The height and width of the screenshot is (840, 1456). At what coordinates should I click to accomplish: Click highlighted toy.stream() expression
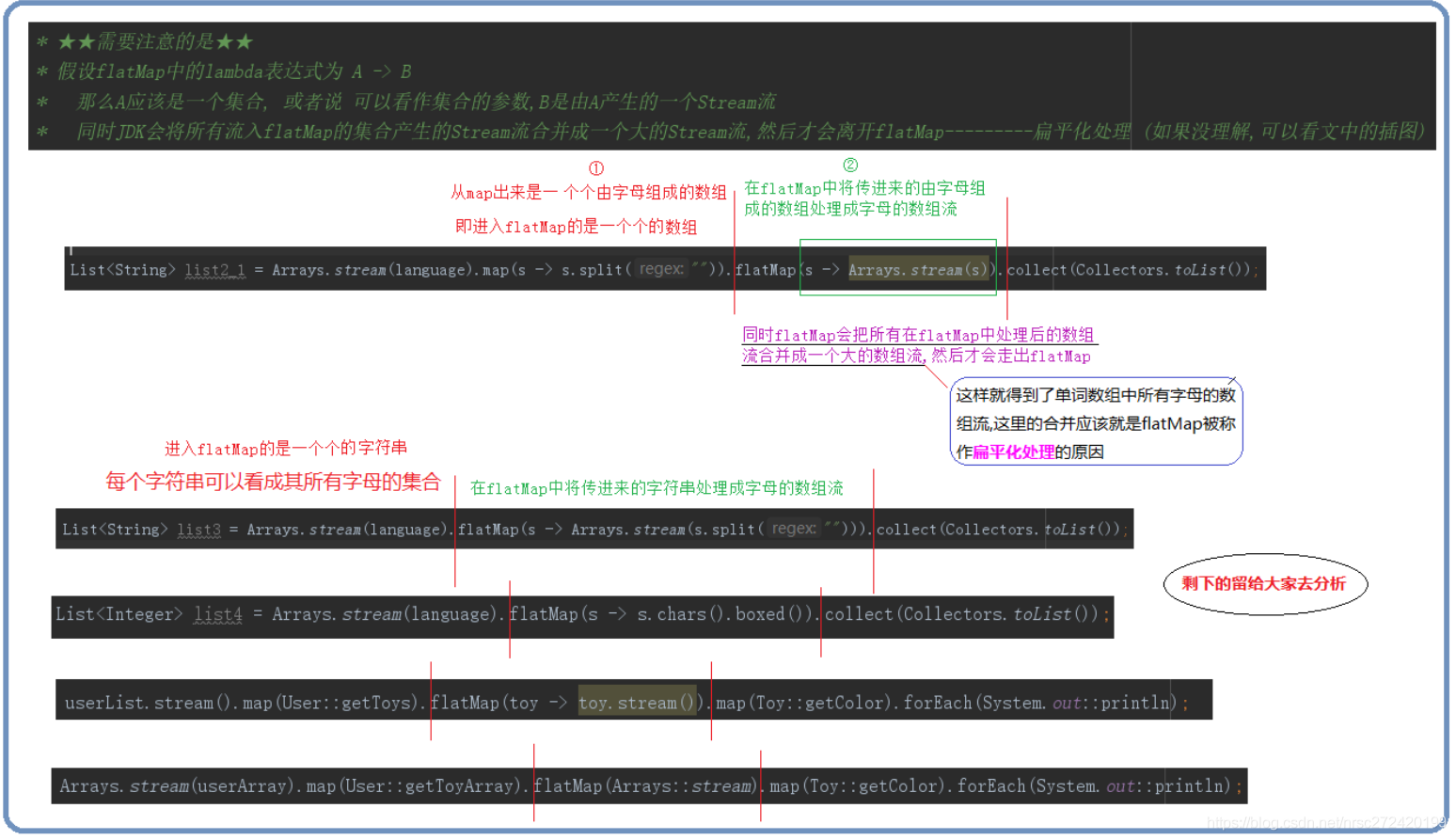coord(637,703)
